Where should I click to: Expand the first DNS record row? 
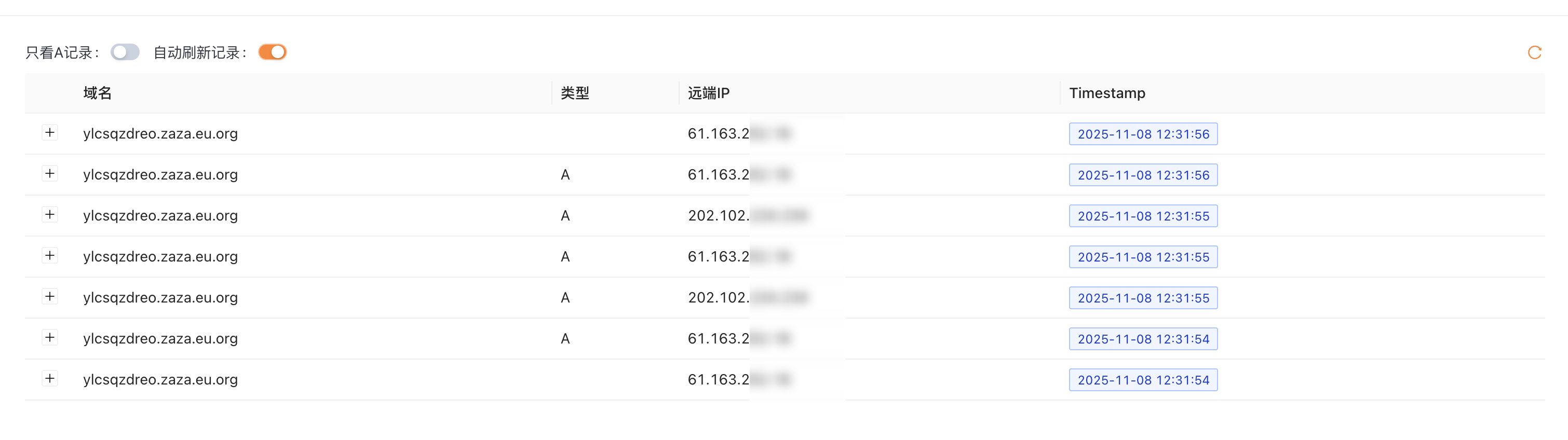point(50,133)
